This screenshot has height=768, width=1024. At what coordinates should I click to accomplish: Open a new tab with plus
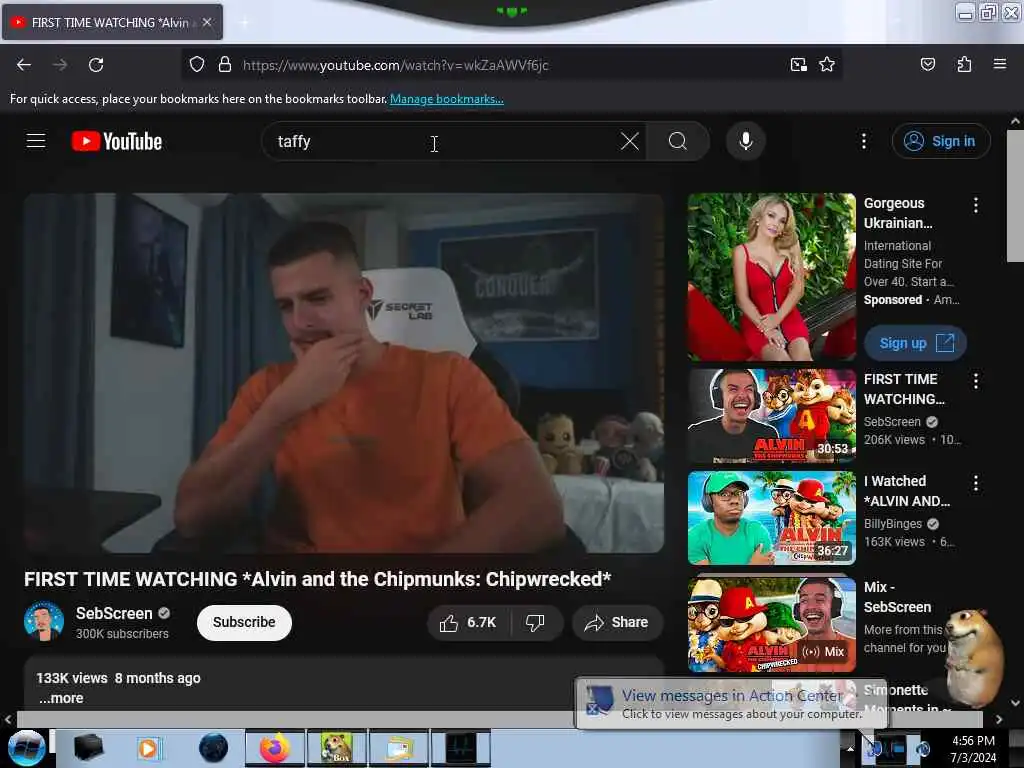coord(244,22)
